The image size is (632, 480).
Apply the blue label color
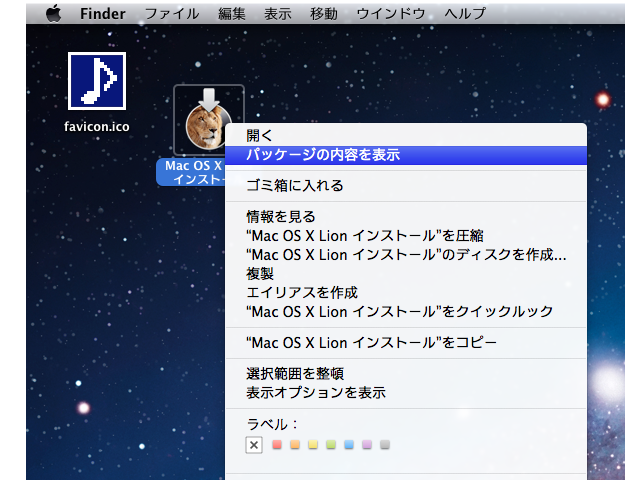pyautogui.click(x=349, y=445)
